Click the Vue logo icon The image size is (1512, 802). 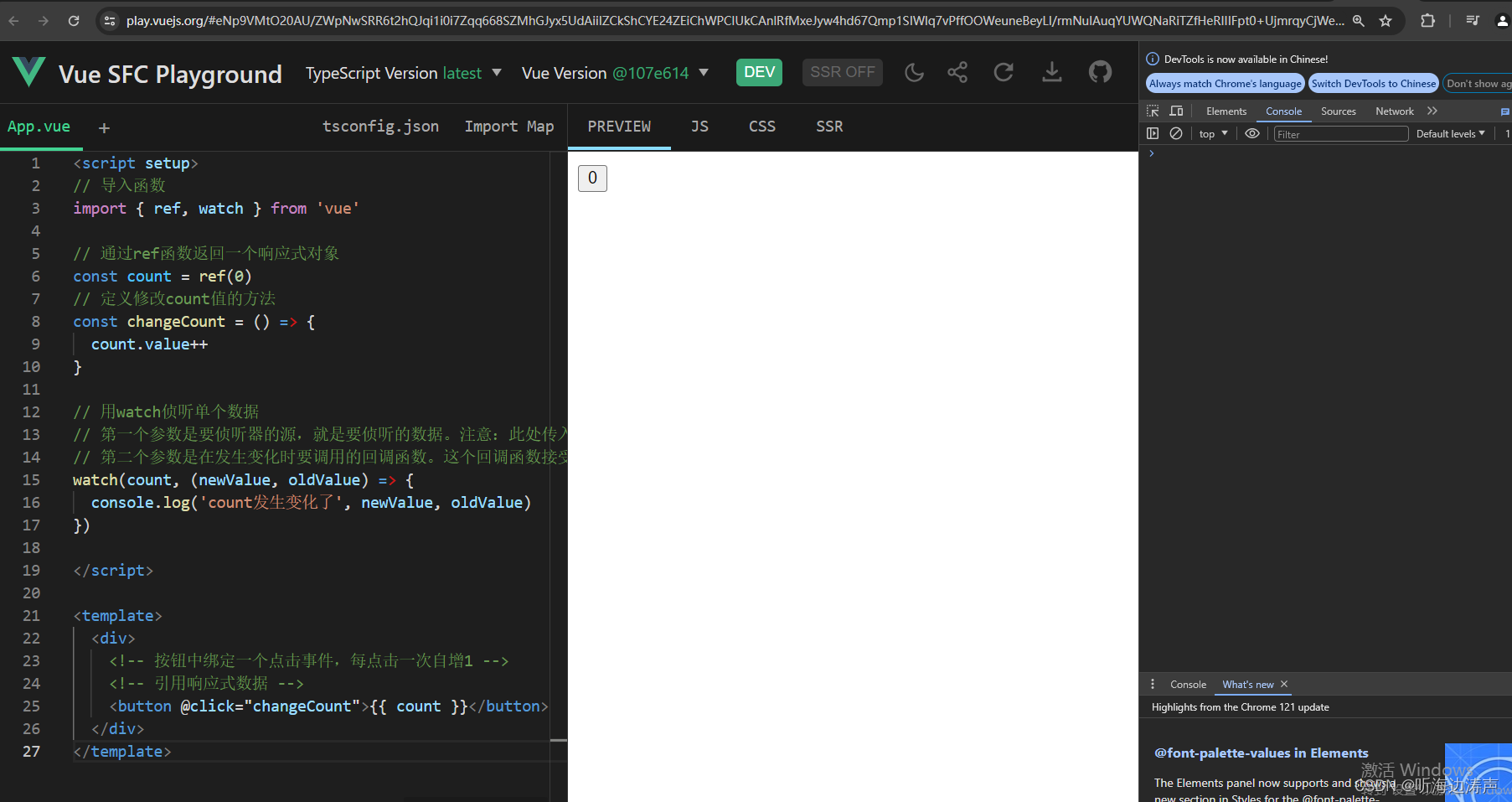(28, 72)
